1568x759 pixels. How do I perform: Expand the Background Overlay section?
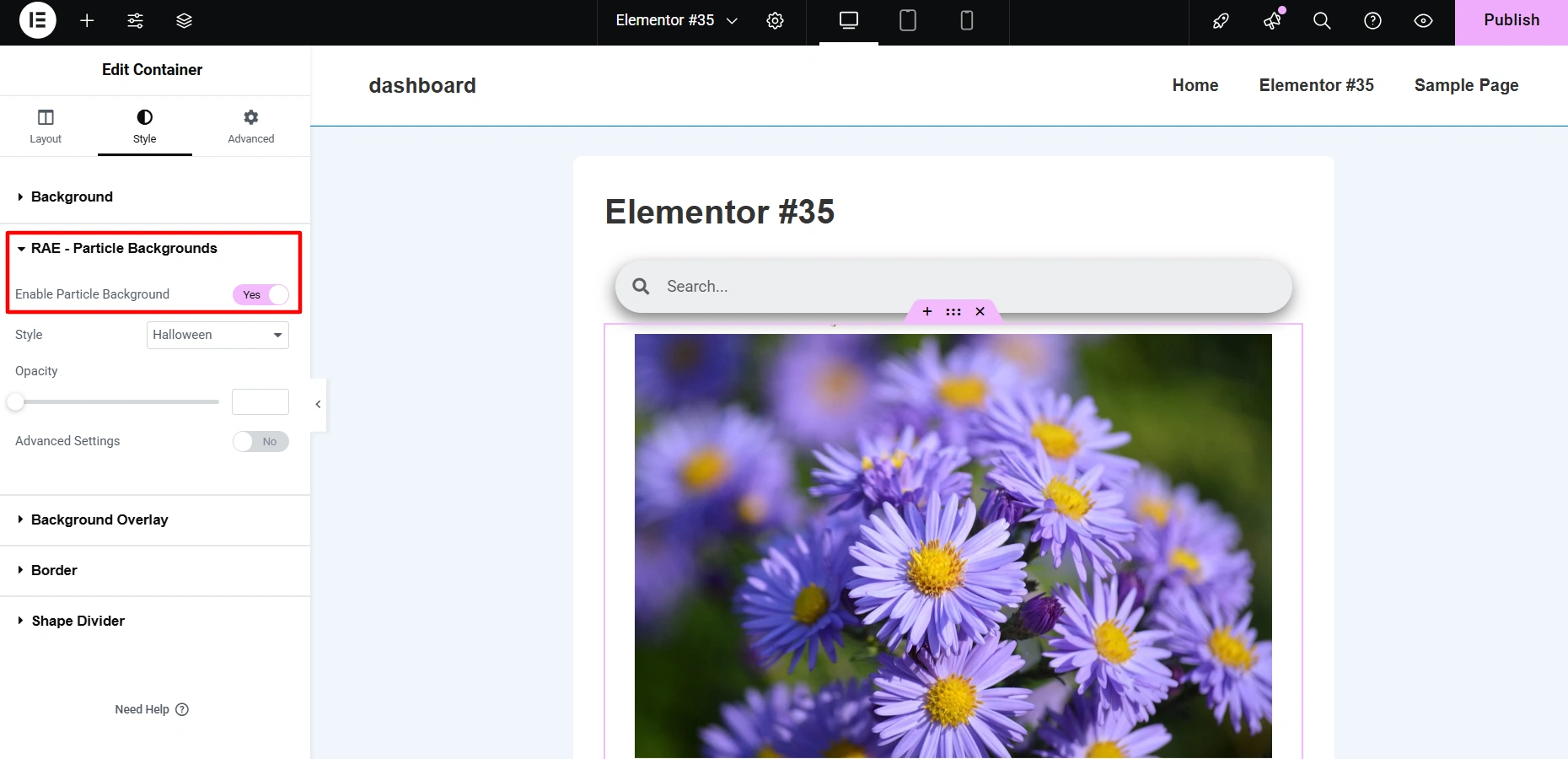pyautogui.click(x=155, y=519)
